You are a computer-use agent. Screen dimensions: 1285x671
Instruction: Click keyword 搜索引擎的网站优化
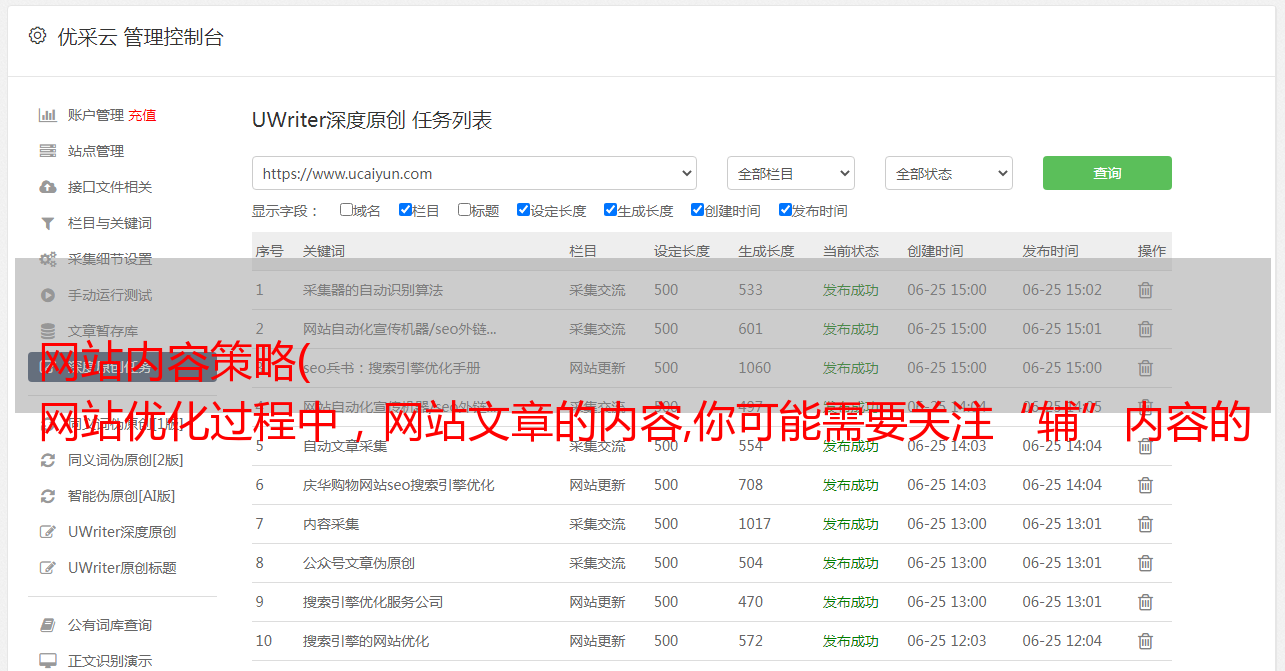(x=366, y=641)
